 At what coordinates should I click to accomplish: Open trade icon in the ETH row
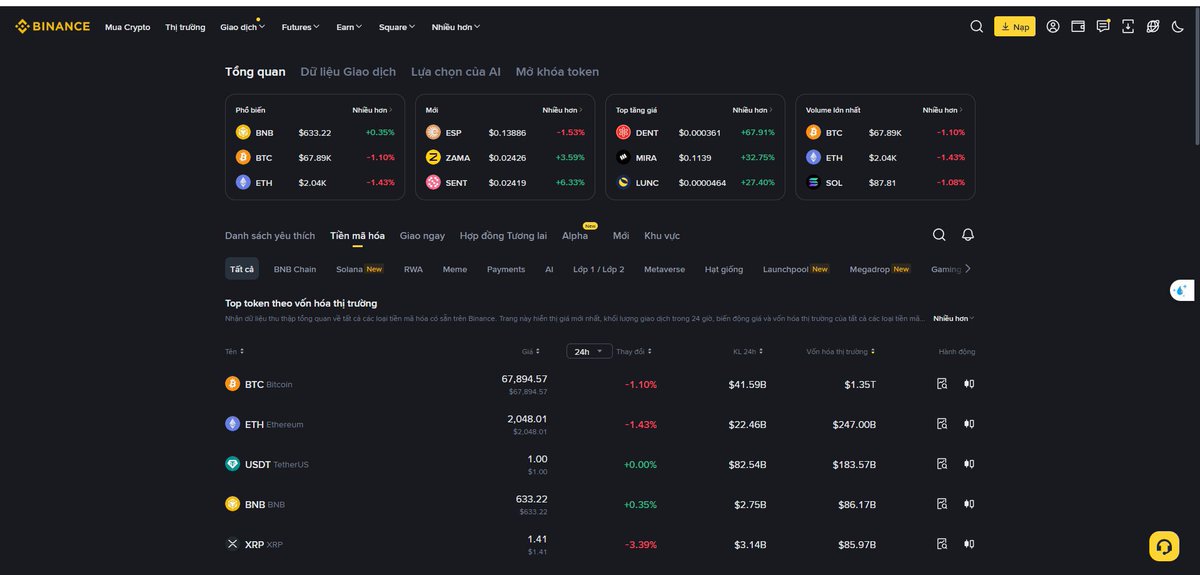pos(969,424)
